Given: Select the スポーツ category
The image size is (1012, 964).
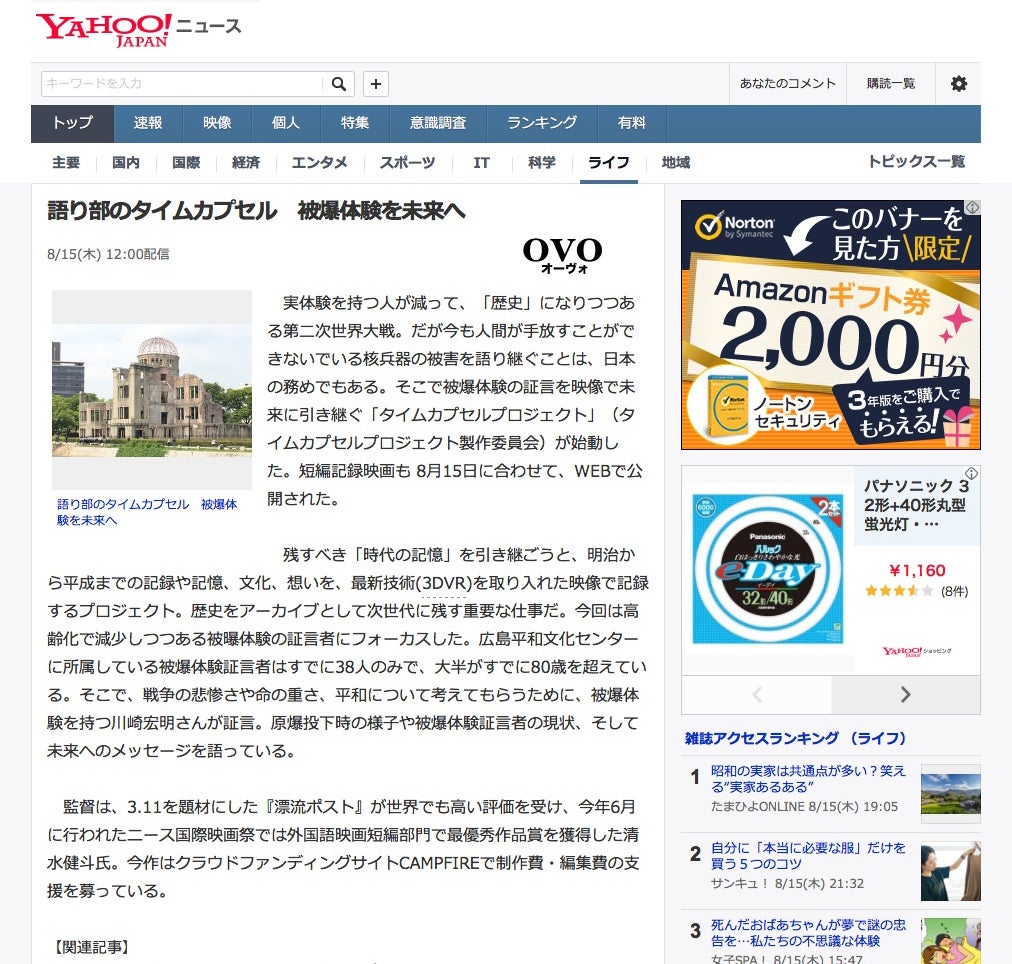Looking at the screenshot, I should [407, 163].
